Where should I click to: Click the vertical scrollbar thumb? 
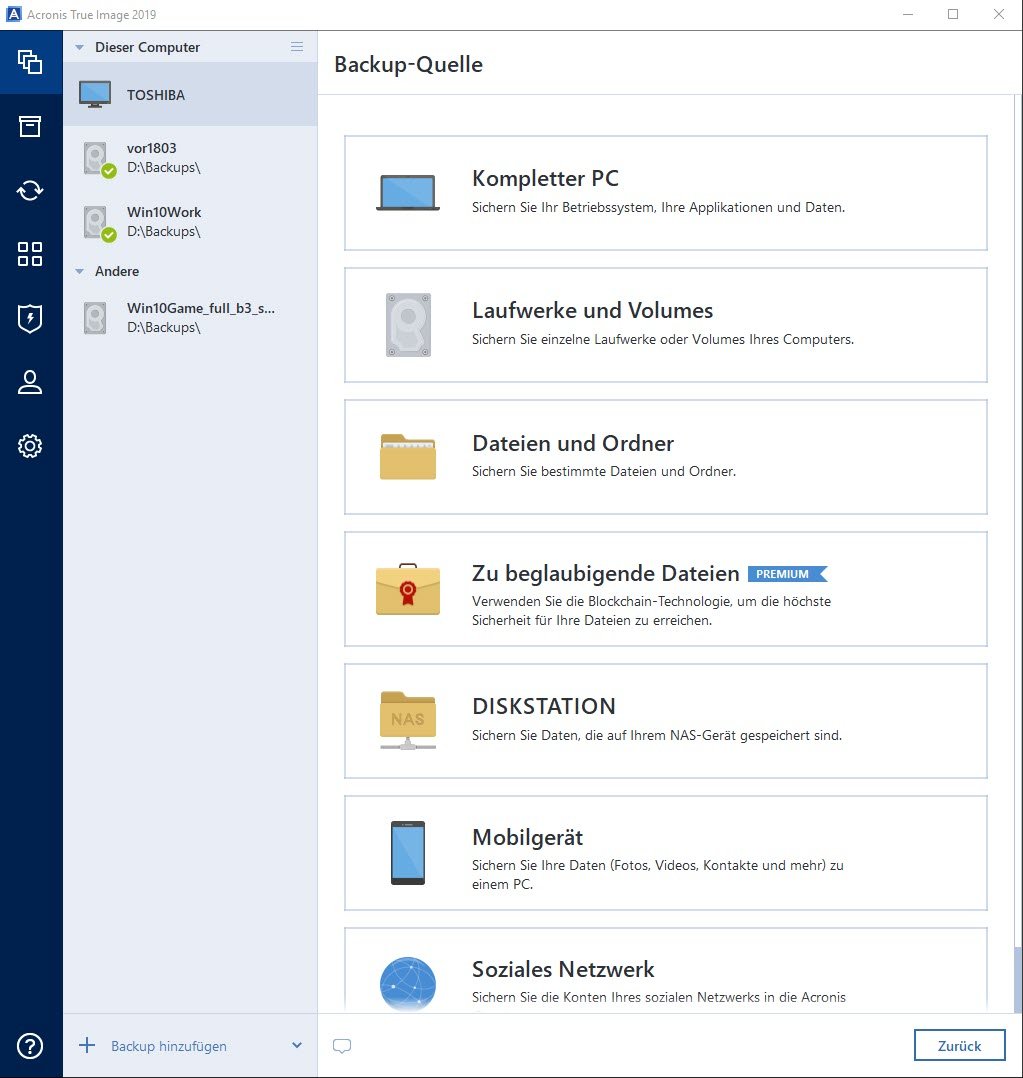click(1018, 979)
